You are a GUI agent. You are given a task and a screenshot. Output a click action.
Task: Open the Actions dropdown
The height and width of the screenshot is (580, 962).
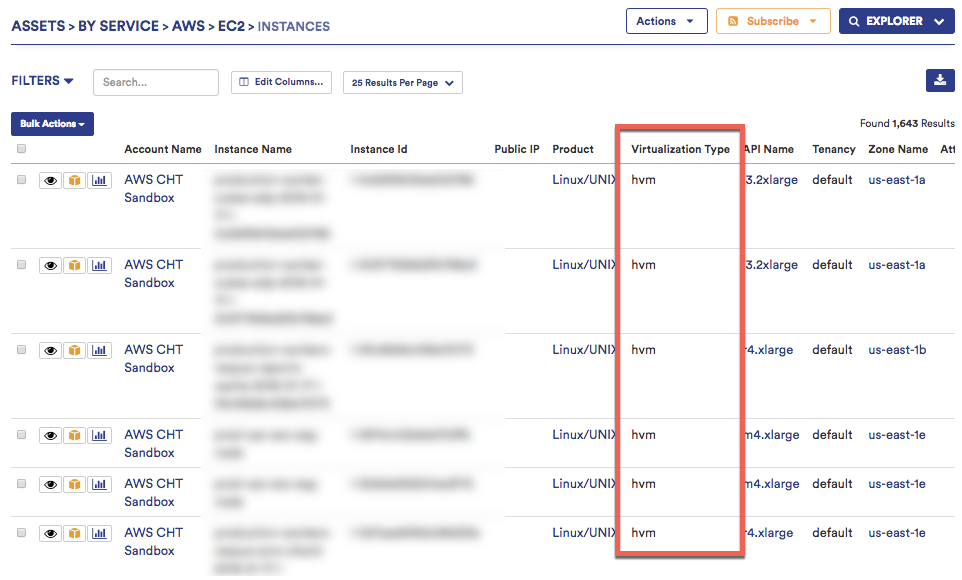[666, 20]
